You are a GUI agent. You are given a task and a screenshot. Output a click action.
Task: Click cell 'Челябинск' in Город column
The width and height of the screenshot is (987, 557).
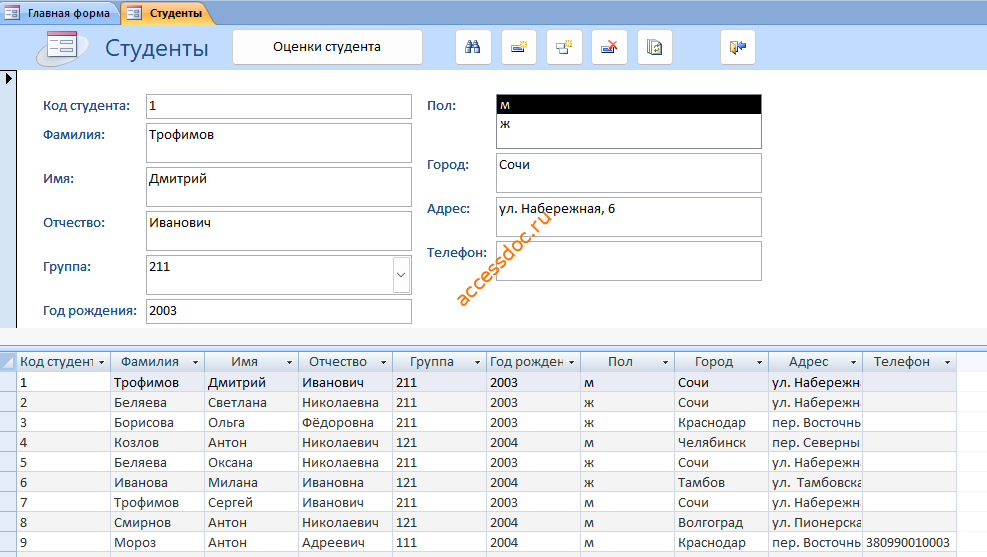point(721,442)
